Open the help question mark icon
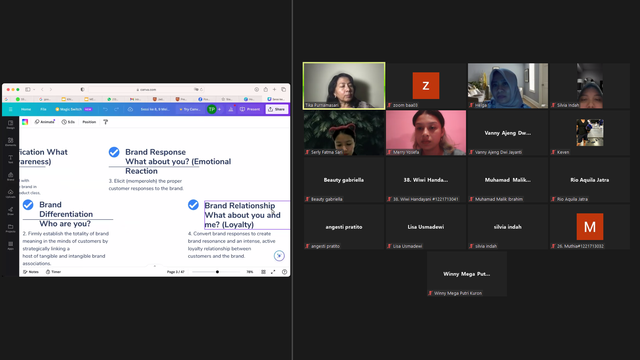This screenshot has width=640, height=360. point(284,272)
